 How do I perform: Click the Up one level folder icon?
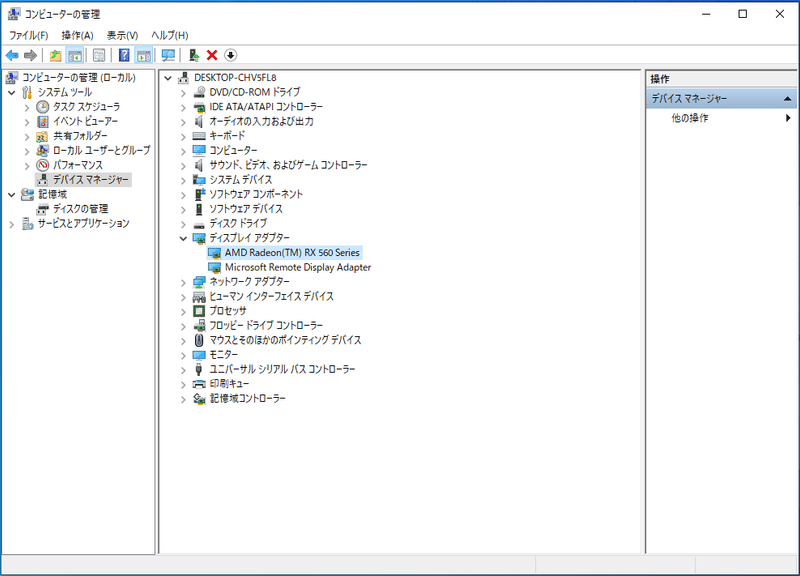[55, 55]
